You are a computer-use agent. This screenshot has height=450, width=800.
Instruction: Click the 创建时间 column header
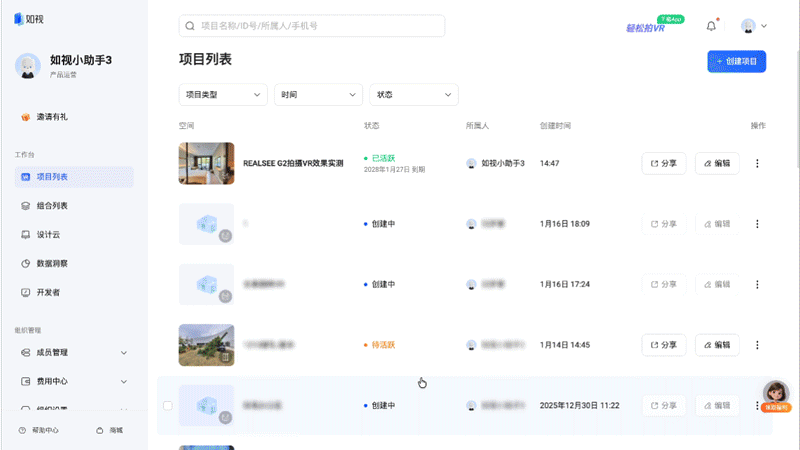[x=555, y=126]
